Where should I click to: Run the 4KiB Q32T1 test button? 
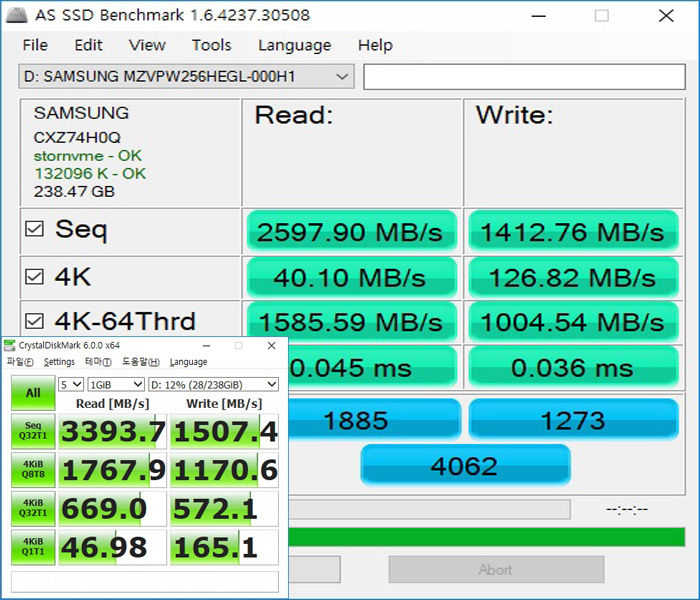tap(33, 508)
